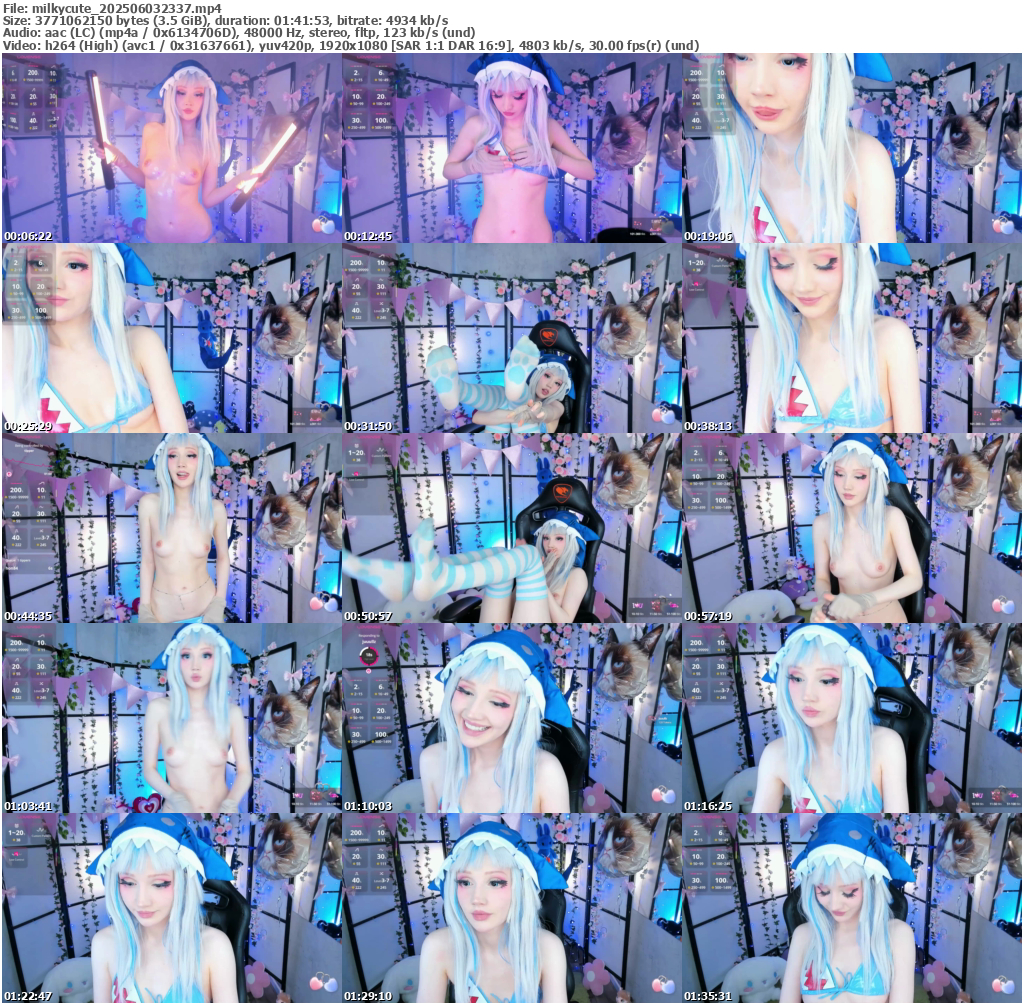This screenshot has width=1024, height=1003.
Task: Open the thumbnail timestamped 00:19:06
Action: click(x=852, y=148)
